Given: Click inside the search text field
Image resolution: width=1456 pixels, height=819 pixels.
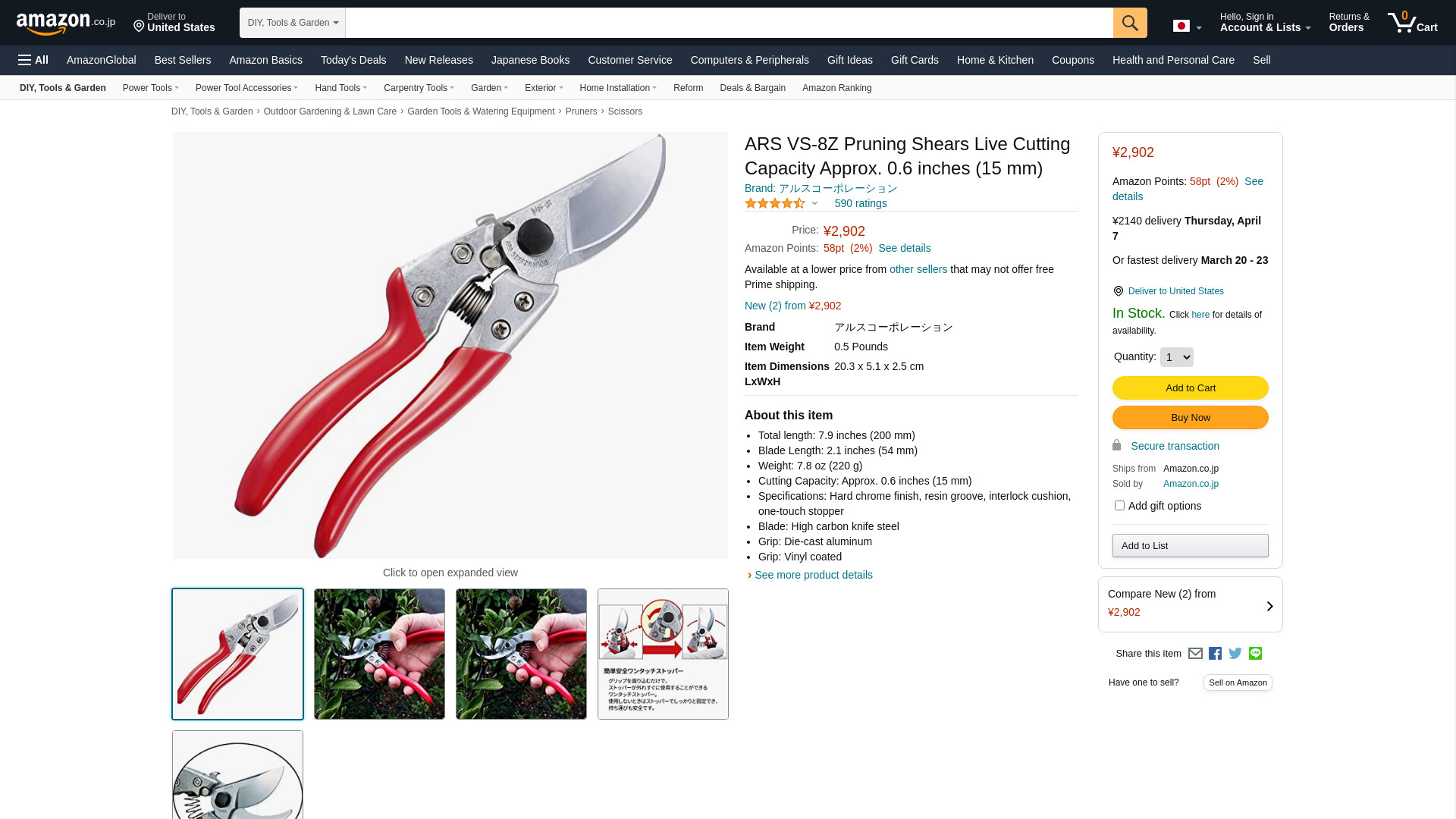Looking at the screenshot, I should (x=729, y=23).
